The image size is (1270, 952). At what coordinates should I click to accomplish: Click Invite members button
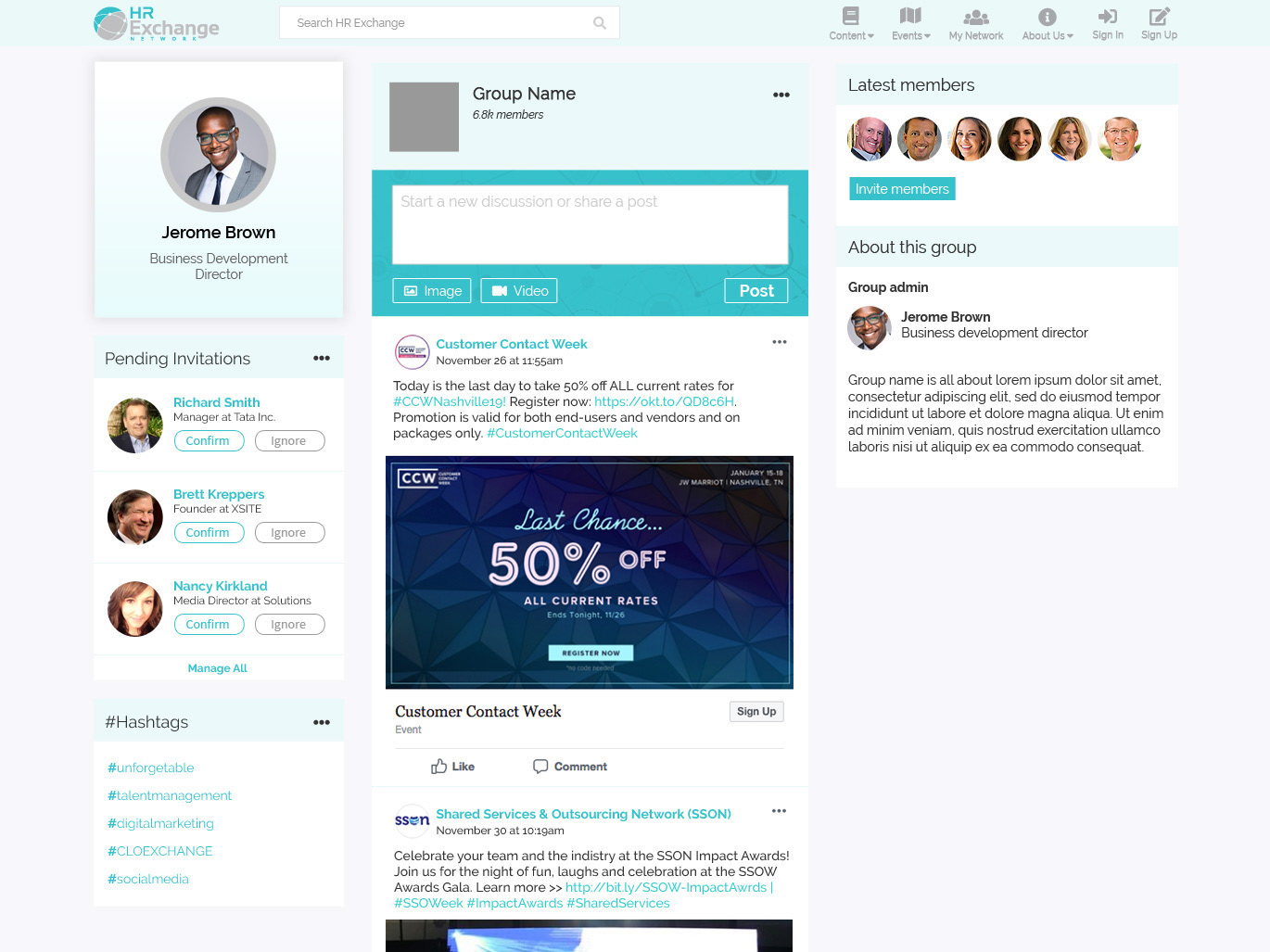[x=902, y=189]
